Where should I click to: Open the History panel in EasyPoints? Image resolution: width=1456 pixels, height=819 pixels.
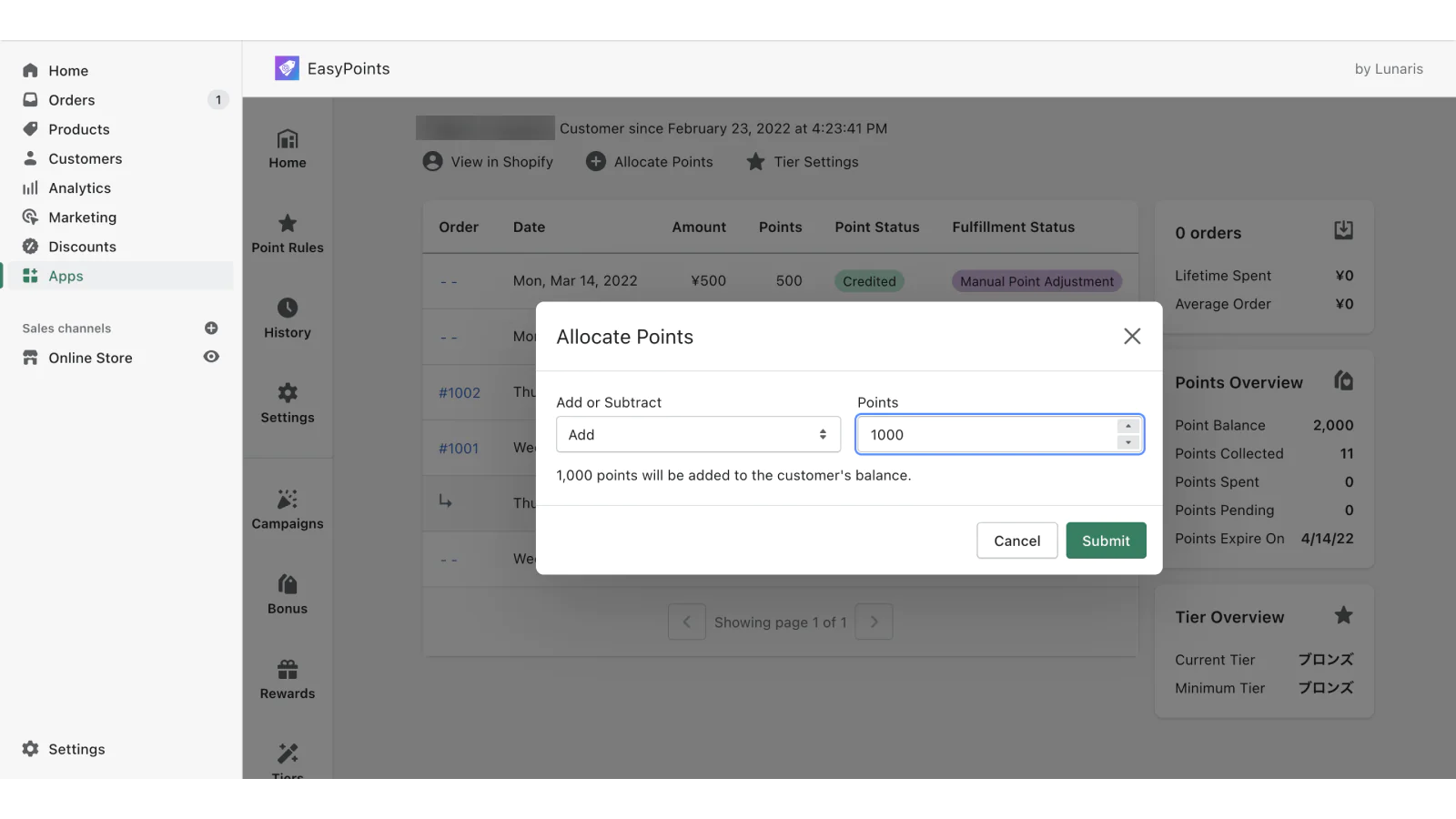[x=287, y=318]
